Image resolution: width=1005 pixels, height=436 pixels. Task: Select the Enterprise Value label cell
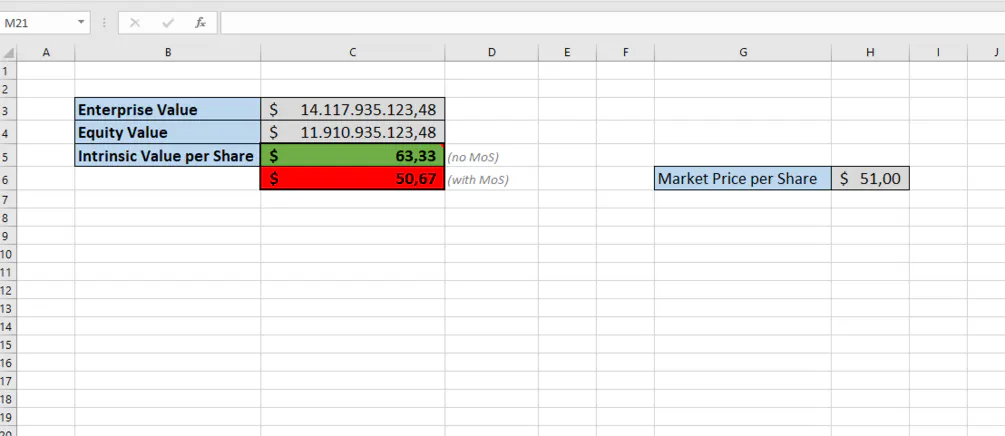(x=168, y=110)
